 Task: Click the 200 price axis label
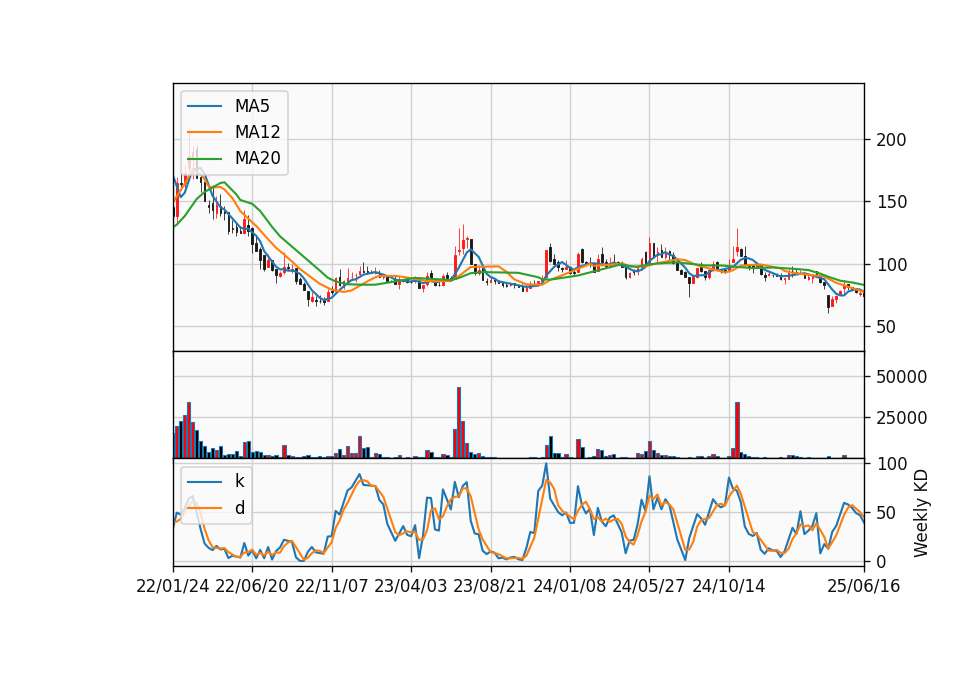pos(891,140)
